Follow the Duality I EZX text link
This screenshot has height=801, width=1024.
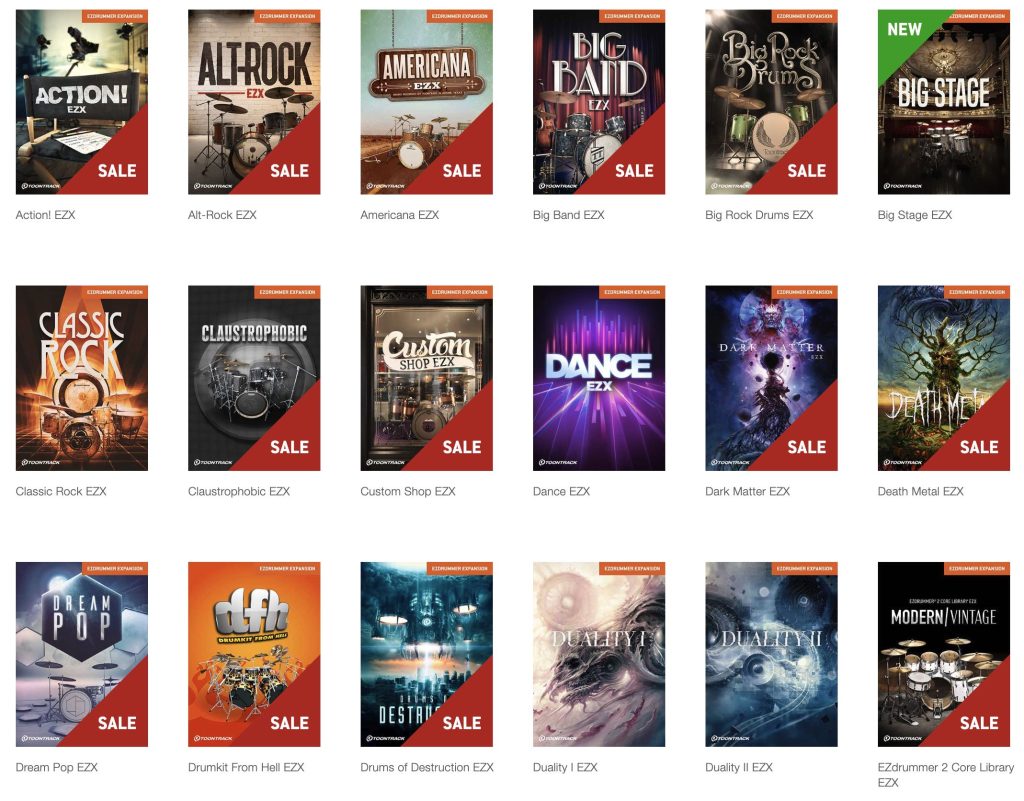click(x=565, y=767)
